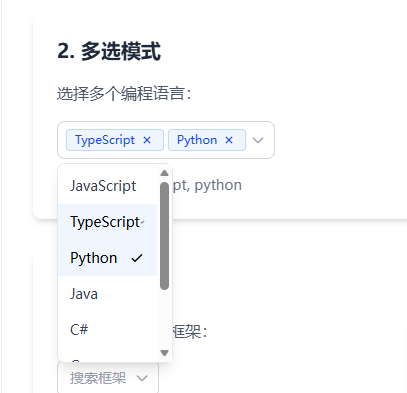Open the 搜索框架 search select box

(108, 378)
